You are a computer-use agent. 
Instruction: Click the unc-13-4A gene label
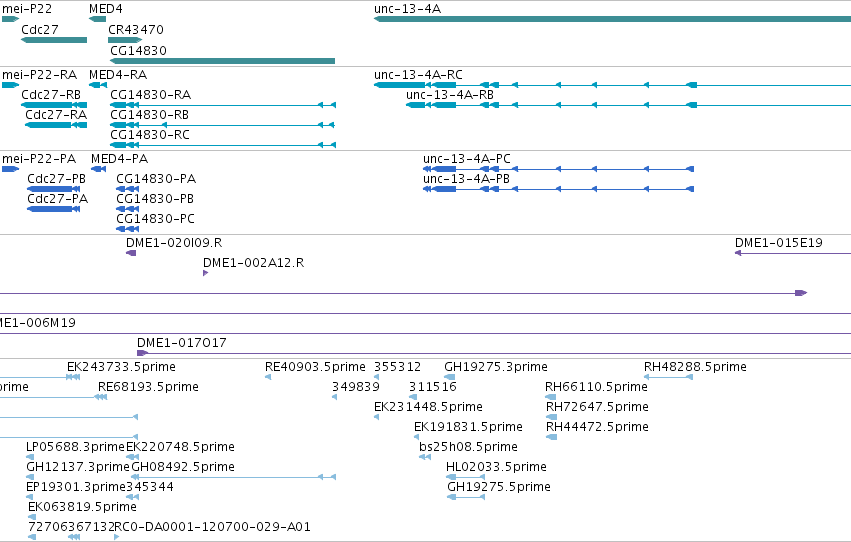coord(408,9)
